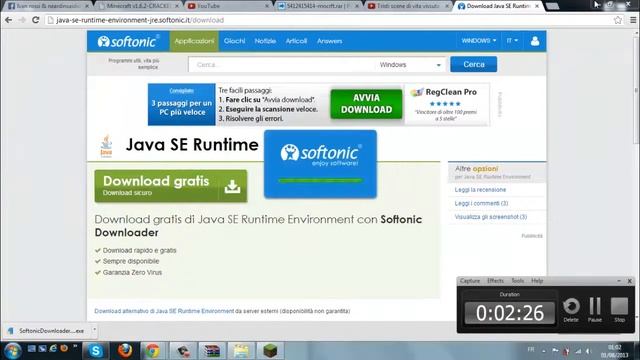Screen dimensions: 640x360
Task: Open the Giochi menu section
Action: pyautogui.click(x=234, y=41)
